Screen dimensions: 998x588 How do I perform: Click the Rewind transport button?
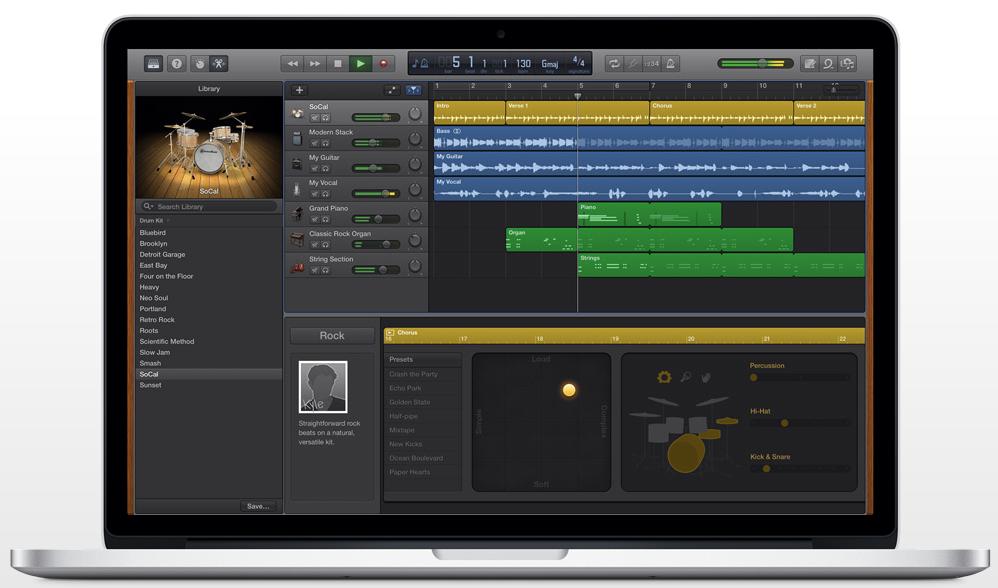coord(292,64)
